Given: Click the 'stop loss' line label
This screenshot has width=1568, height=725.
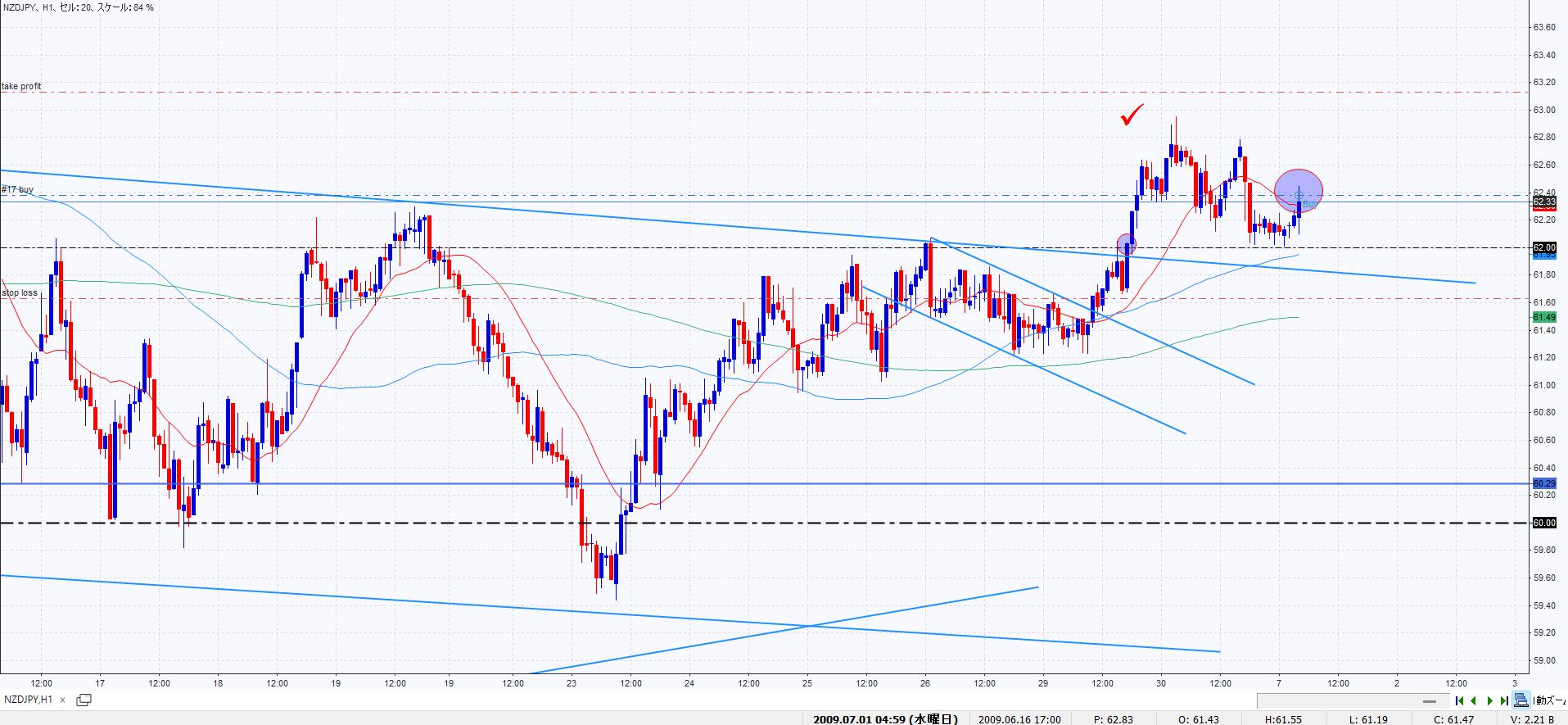Looking at the screenshot, I should (x=20, y=292).
